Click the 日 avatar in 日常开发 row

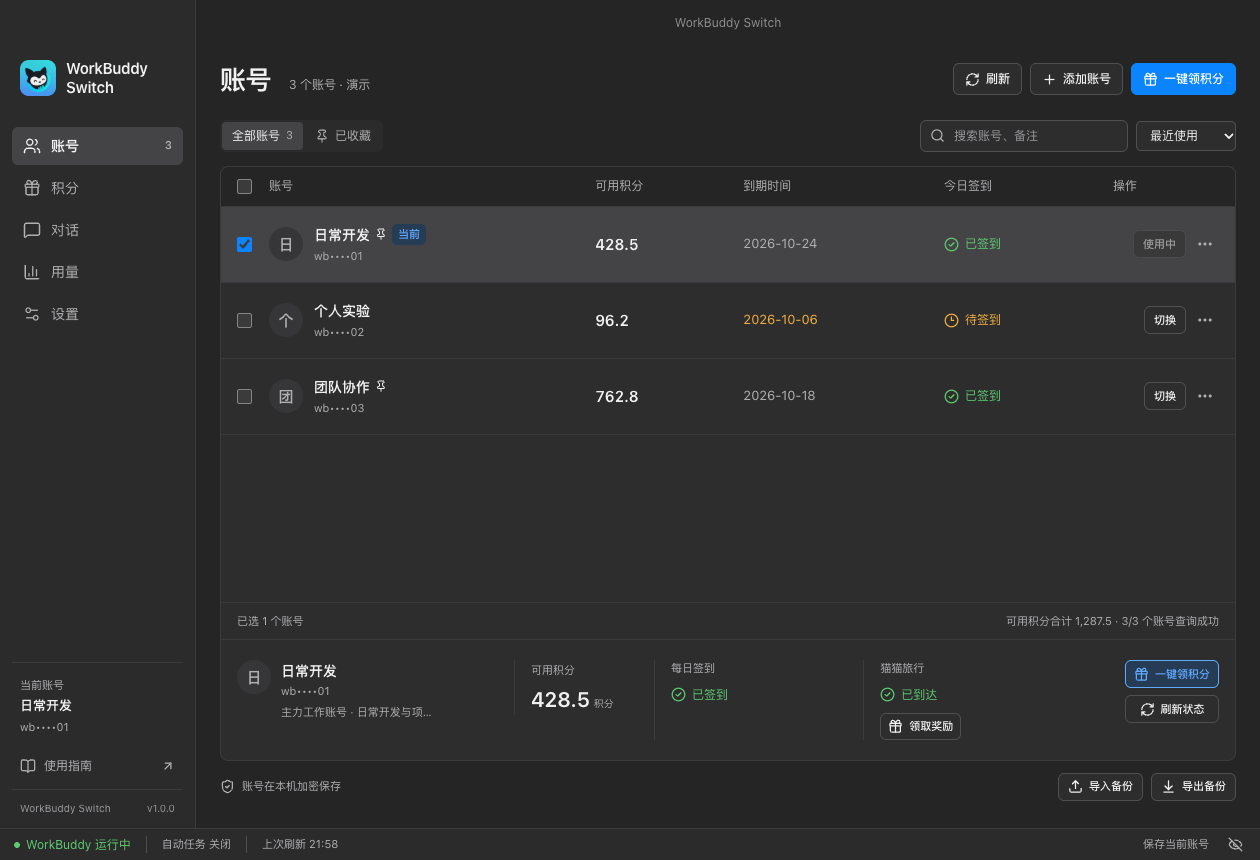pyautogui.click(x=286, y=244)
